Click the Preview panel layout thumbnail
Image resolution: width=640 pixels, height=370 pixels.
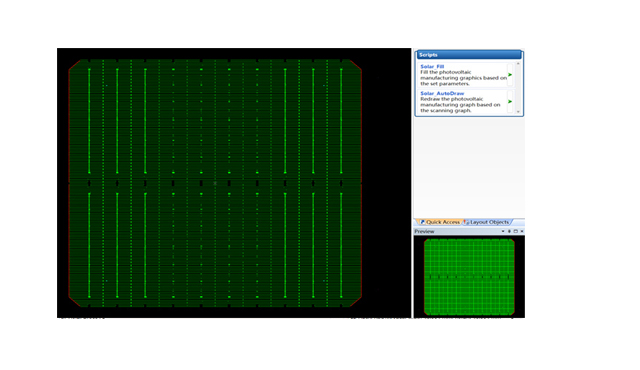tap(469, 277)
